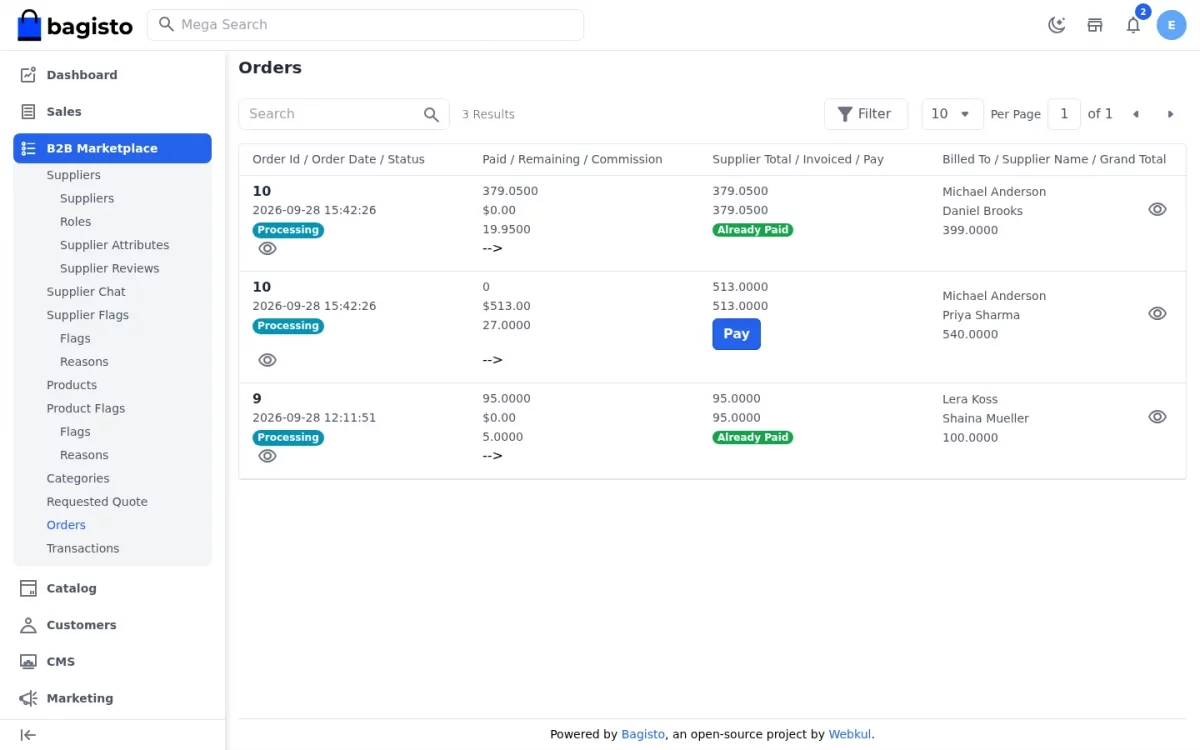Open Flags under Product Flags
This screenshot has width=1200, height=750.
tap(75, 432)
